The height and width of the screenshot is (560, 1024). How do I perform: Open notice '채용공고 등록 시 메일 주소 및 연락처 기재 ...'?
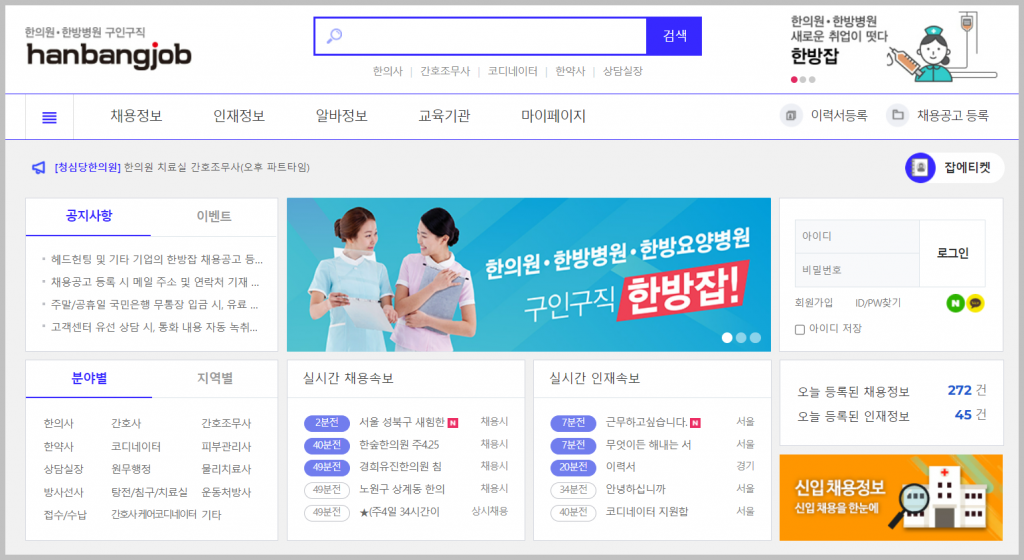[155, 282]
